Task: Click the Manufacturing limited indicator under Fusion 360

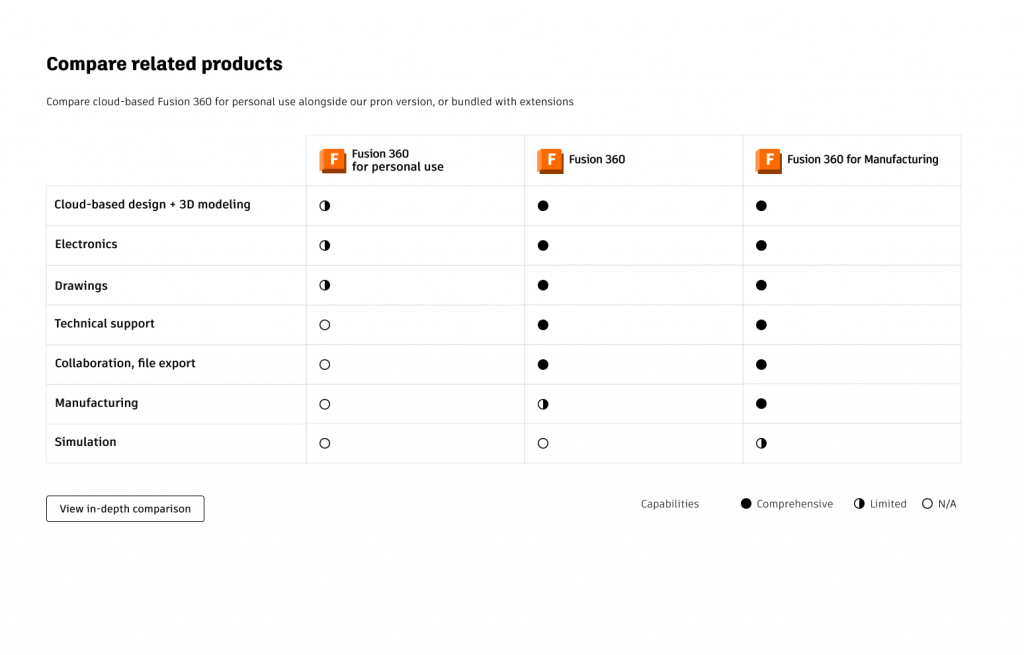Action: pyautogui.click(x=543, y=404)
